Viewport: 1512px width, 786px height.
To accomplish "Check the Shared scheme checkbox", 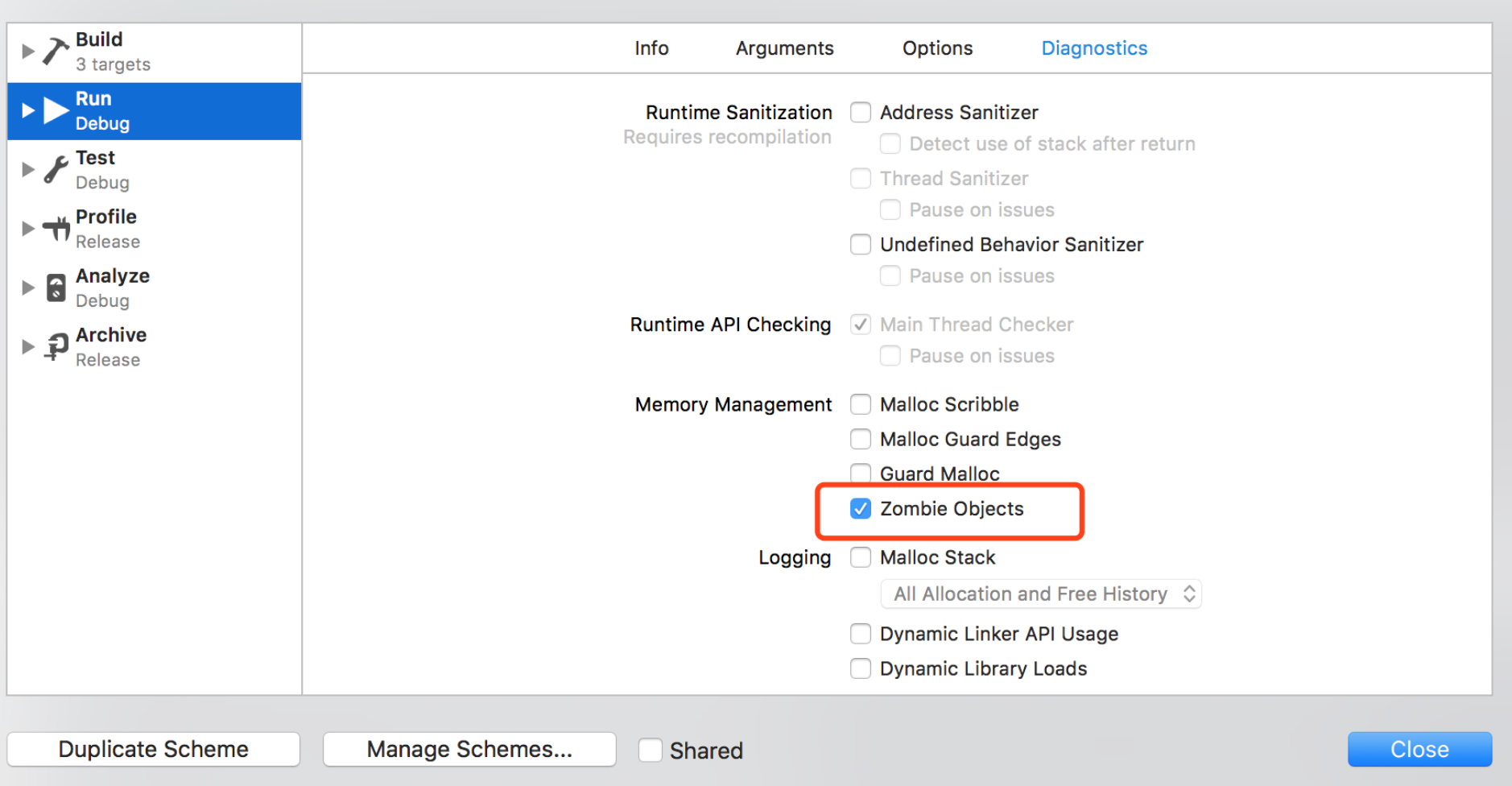I will coord(650,750).
